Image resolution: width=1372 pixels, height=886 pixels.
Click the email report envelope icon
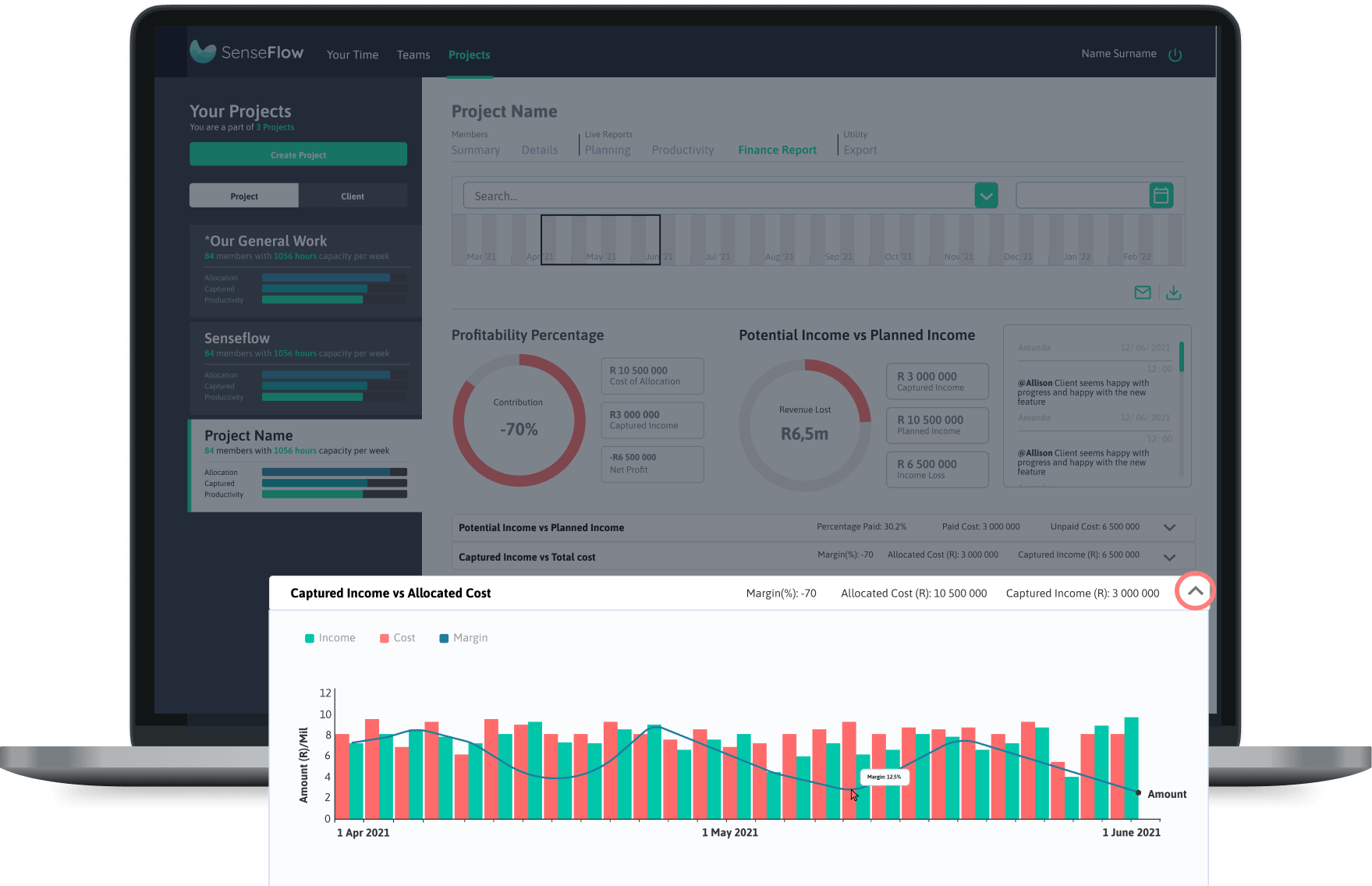[x=1142, y=292]
